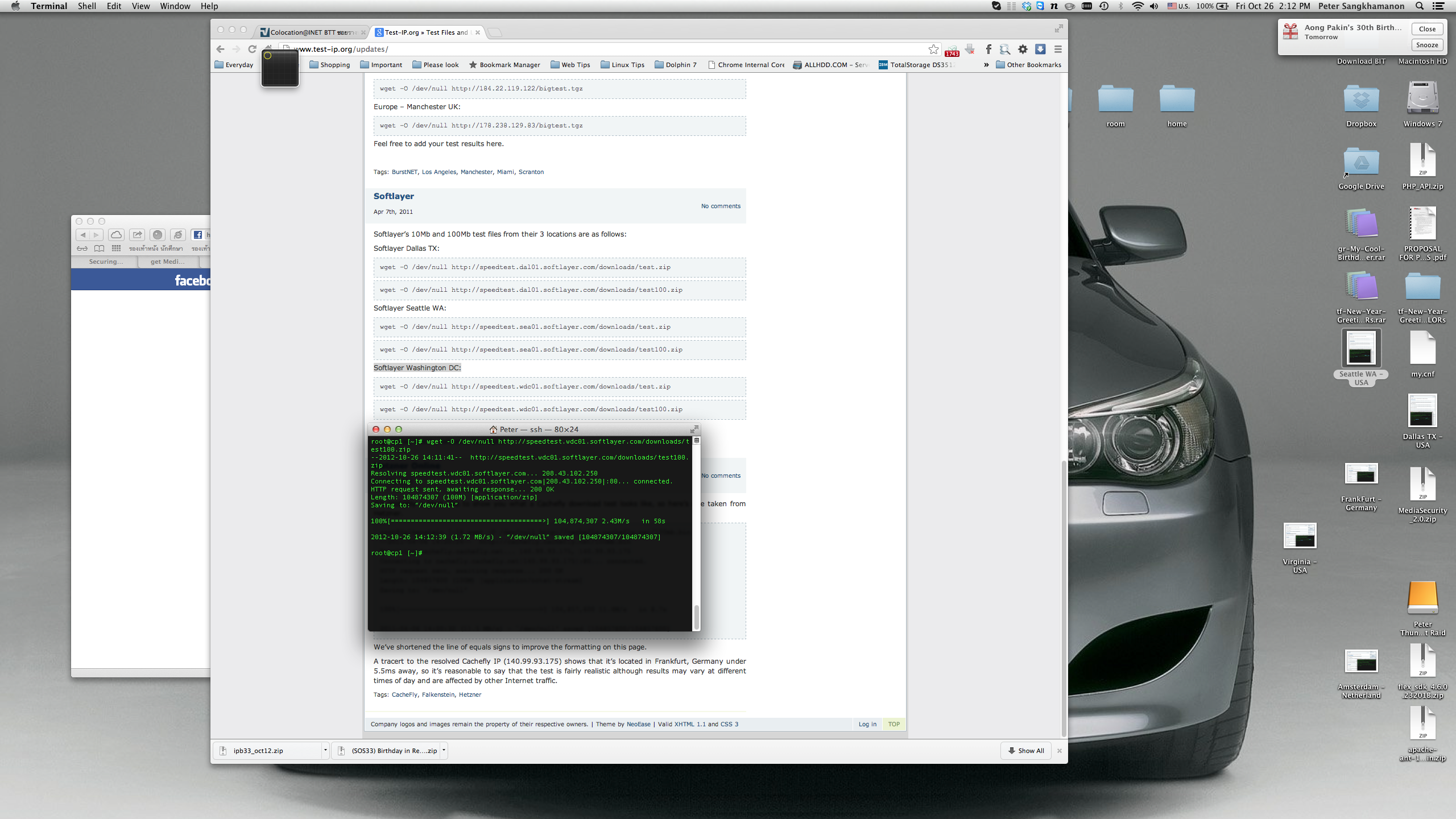Click the Virginia - USA screenshot thumbnail
The image size is (1456, 819).
point(1300,536)
